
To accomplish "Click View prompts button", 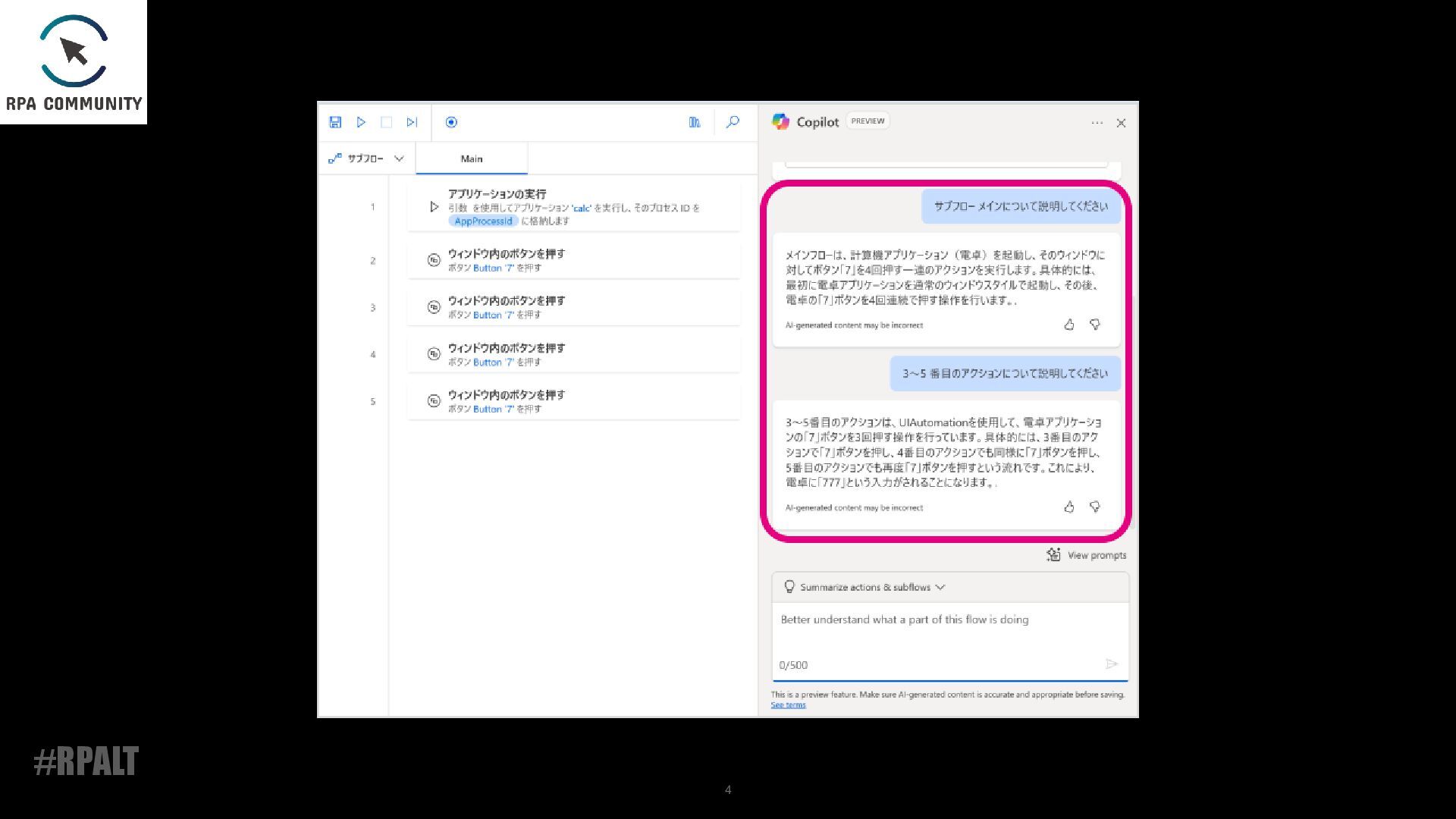I will click(1087, 555).
